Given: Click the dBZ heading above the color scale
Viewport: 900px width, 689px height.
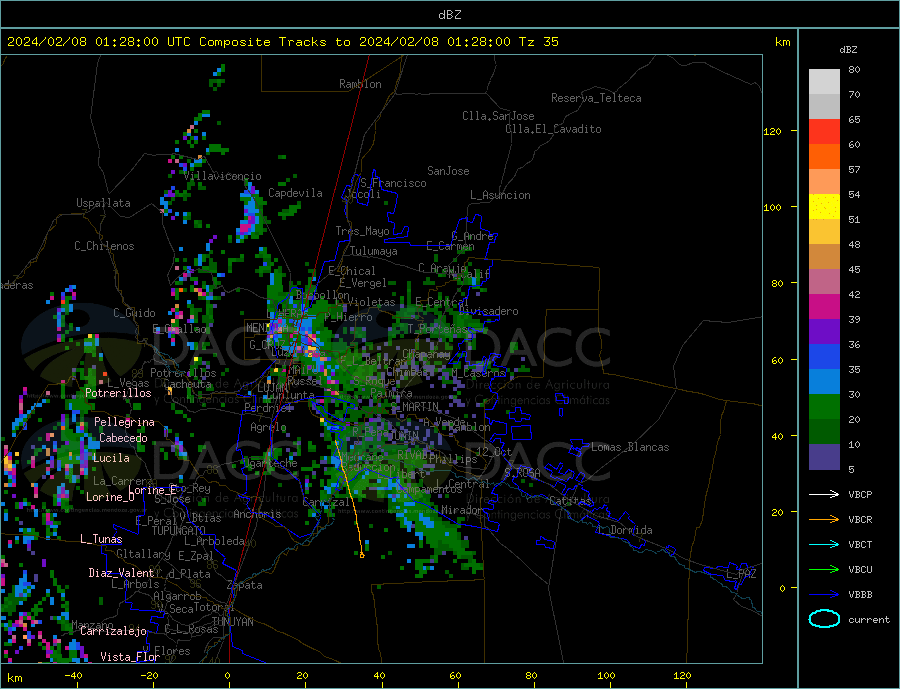Looking at the screenshot, I should [x=848, y=50].
